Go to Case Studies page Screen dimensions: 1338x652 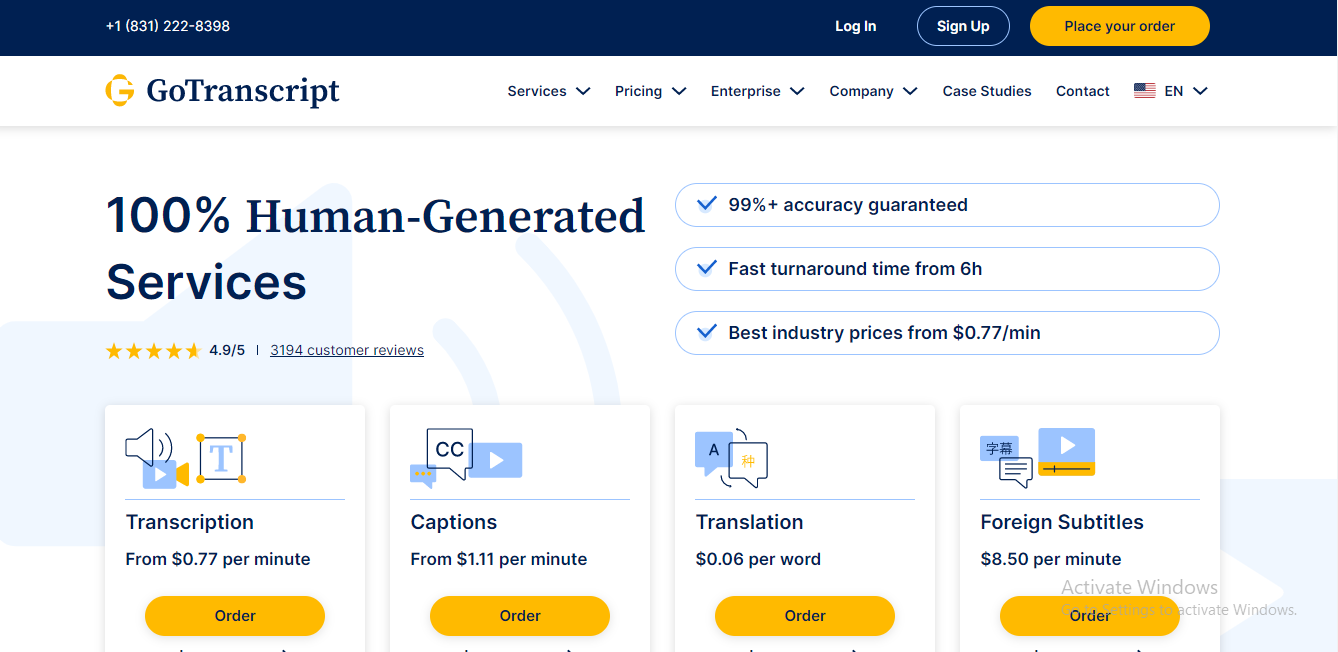tap(987, 91)
